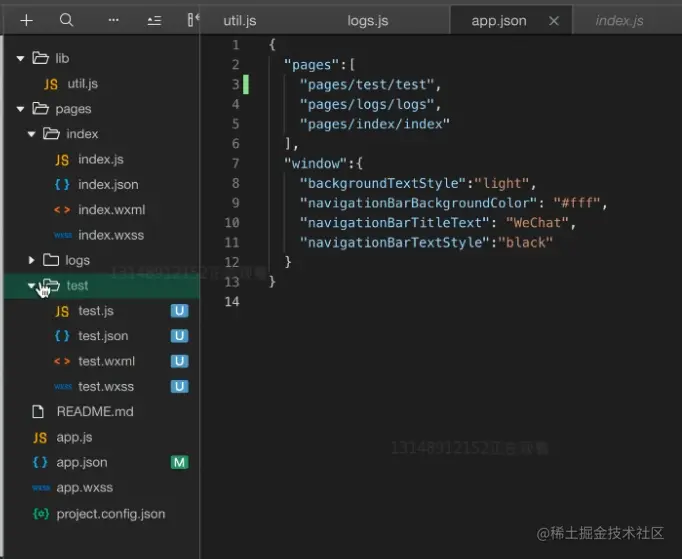The image size is (682, 559).
Task: Click the braces icon of app.json in tree
Action: coord(40,462)
